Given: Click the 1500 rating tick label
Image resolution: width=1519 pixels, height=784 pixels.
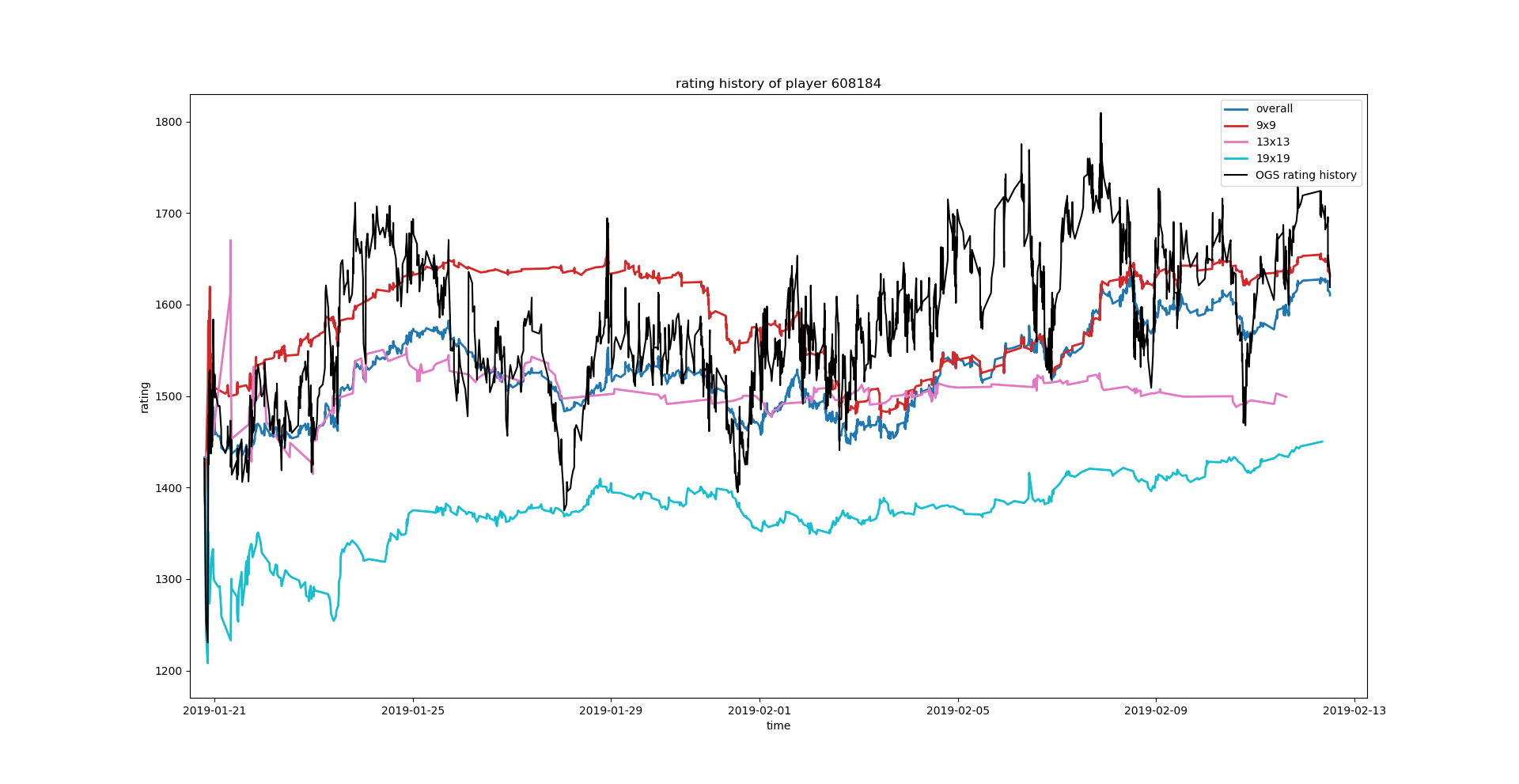Looking at the screenshot, I should tap(169, 396).
